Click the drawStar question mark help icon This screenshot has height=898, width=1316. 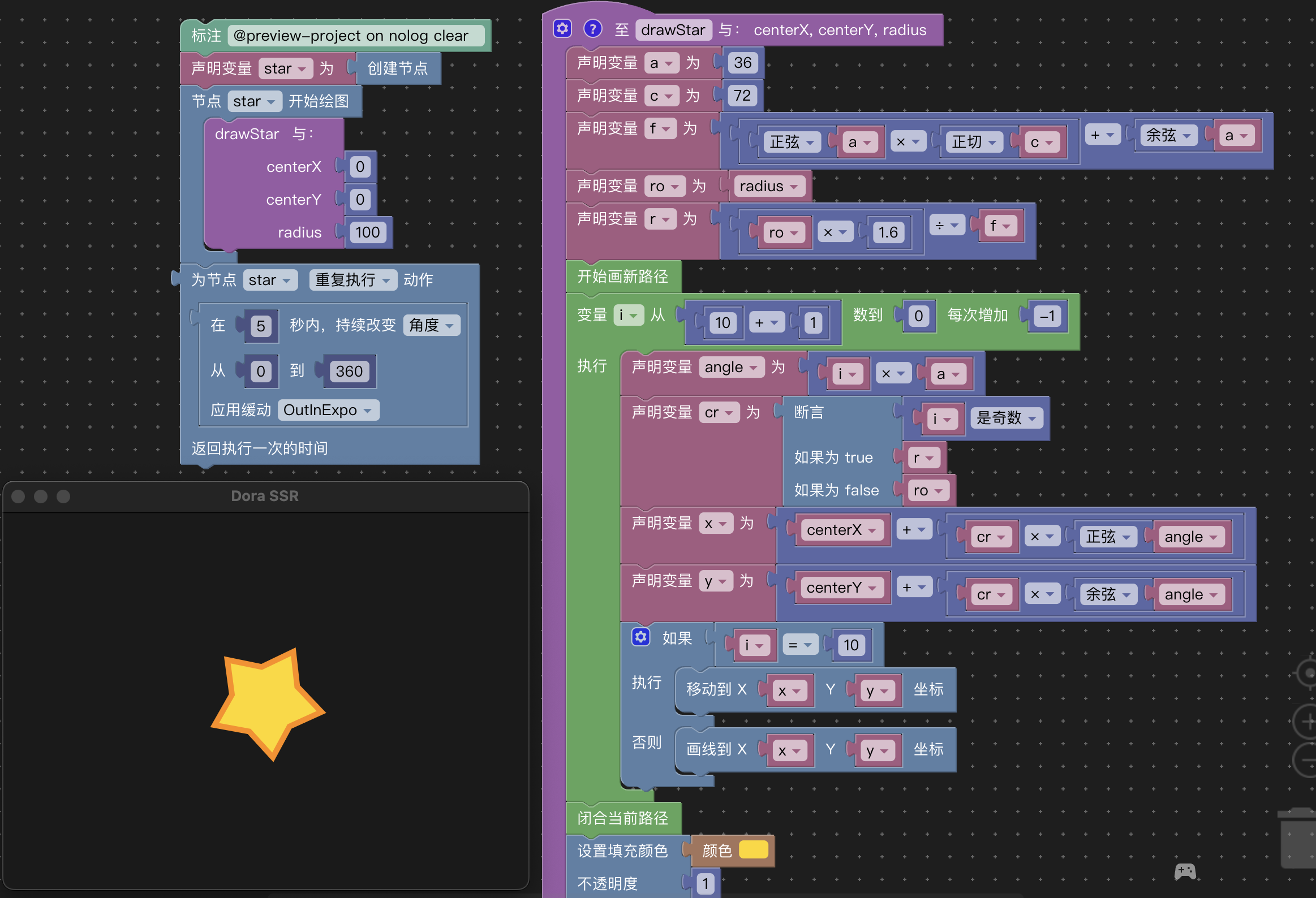(x=592, y=29)
